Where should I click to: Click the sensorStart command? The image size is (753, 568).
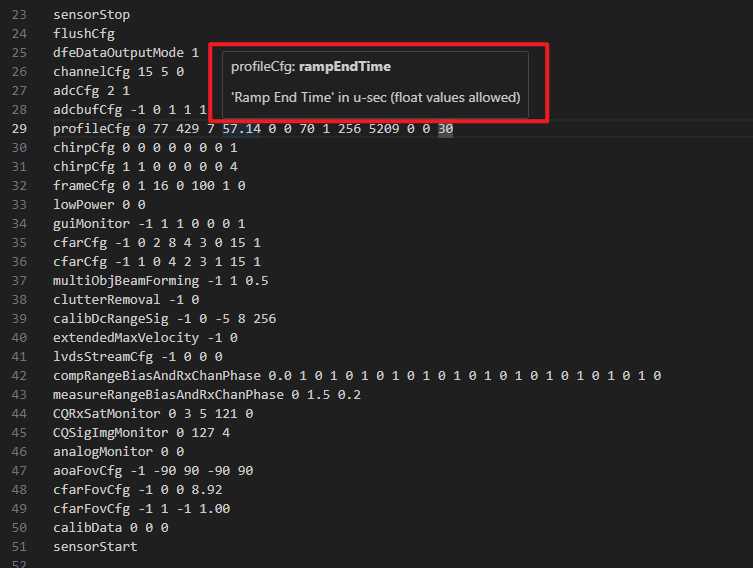[x=95, y=547]
